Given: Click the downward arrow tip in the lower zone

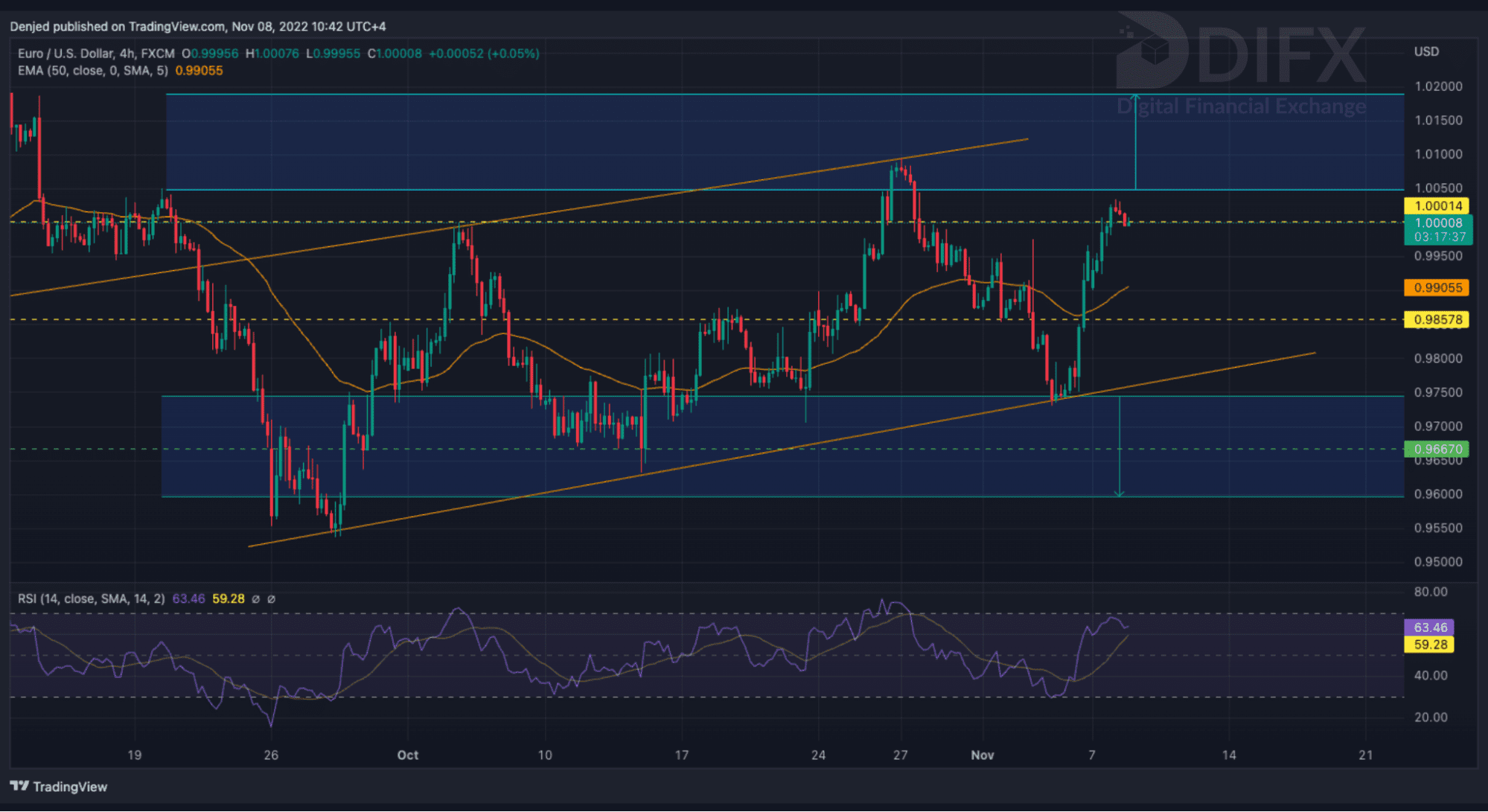Looking at the screenshot, I should (x=1119, y=493).
